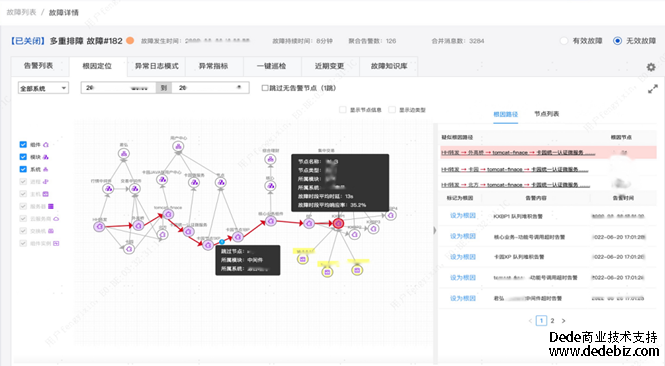Check 显示边类型 option
Screen dimensions: 665x366
click(x=392, y=110)
